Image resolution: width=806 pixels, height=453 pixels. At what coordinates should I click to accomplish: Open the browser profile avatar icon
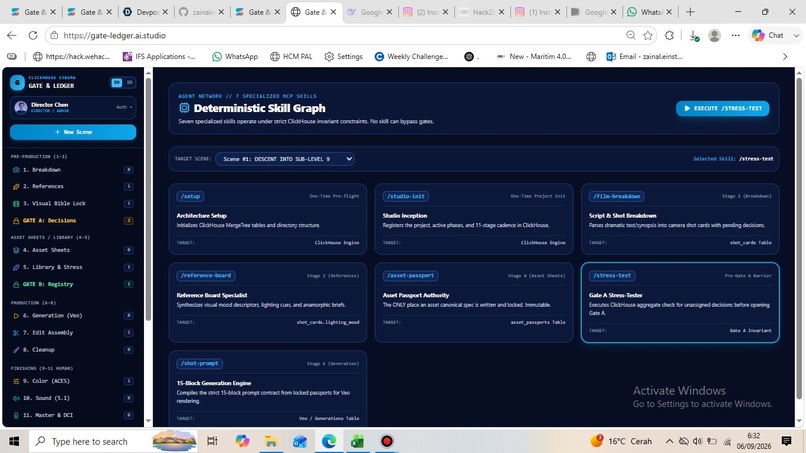tap(715, 35)
